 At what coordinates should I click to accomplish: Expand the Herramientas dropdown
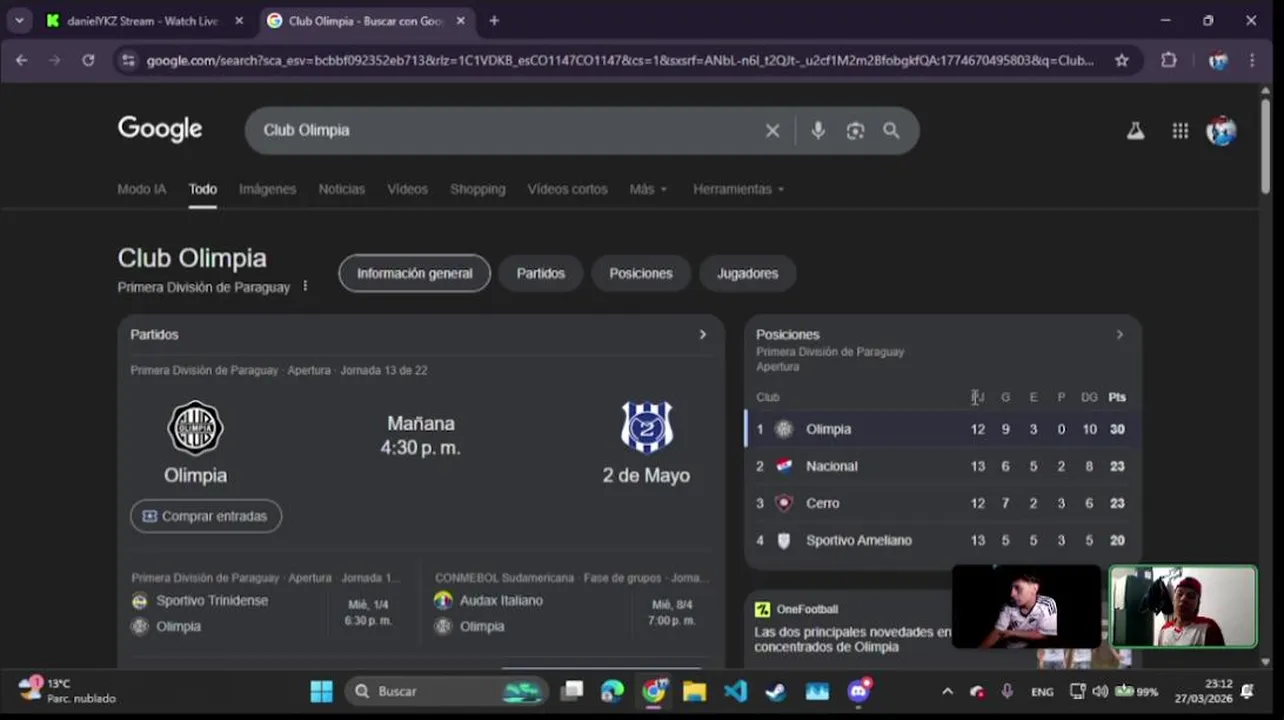[x=739, y=189]
